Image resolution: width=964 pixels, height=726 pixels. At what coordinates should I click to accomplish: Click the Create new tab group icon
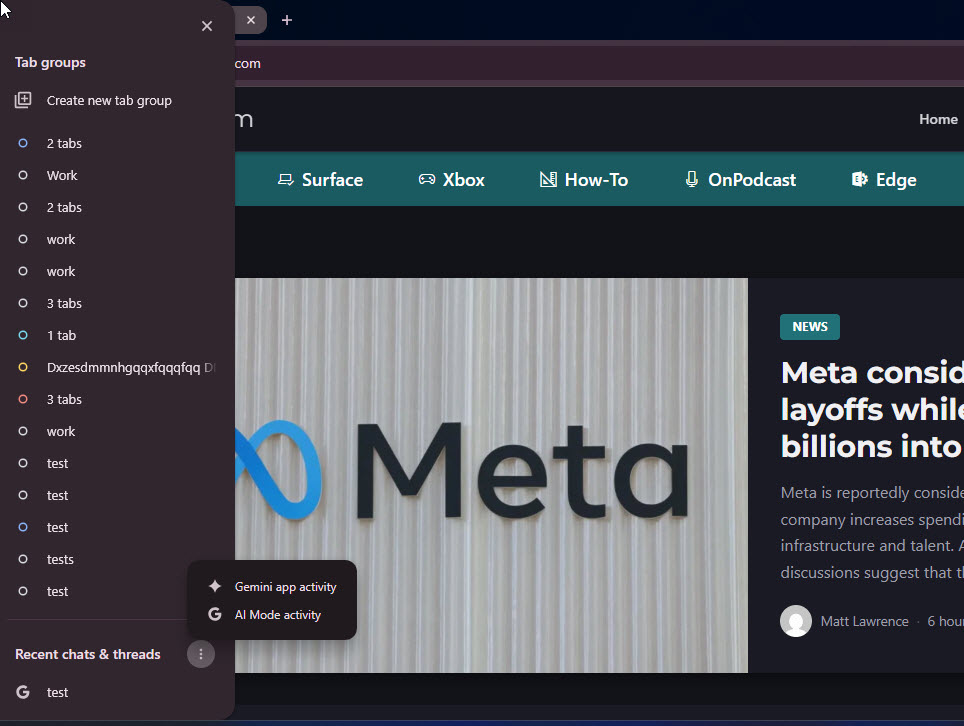click(23, 100)
